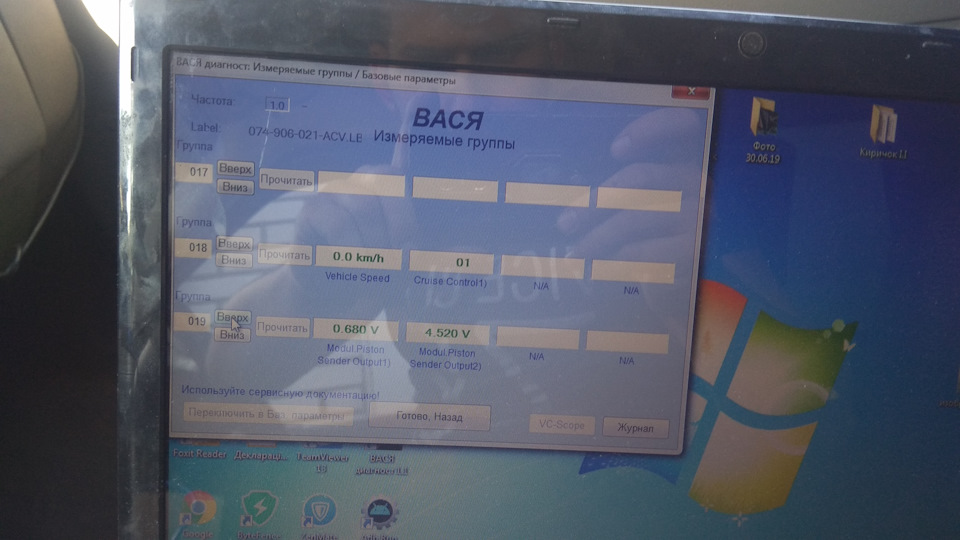Click the 0.0 km/h Vehicle Speed value

[x=358, y=258]
